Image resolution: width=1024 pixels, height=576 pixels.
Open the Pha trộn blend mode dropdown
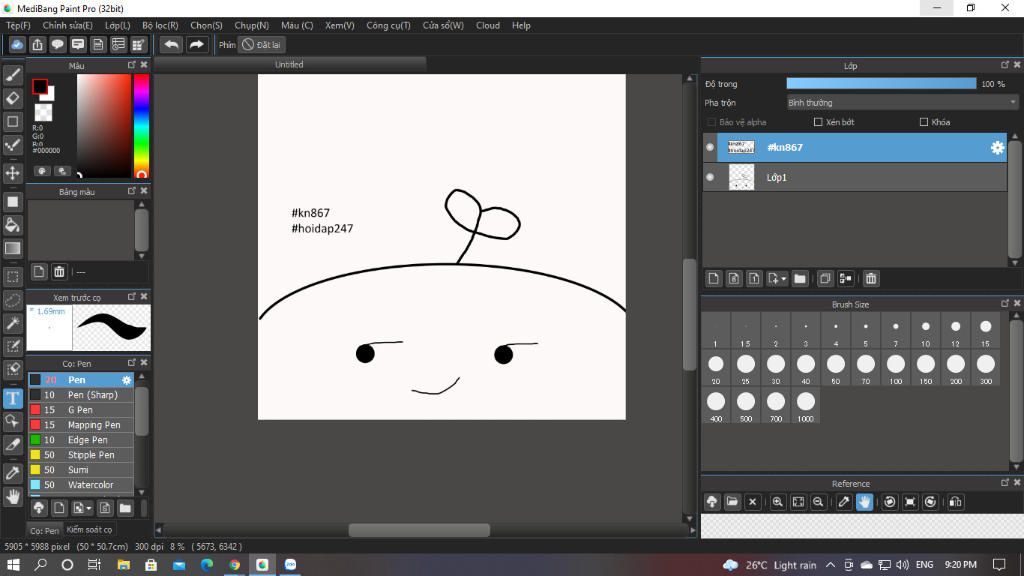coord(901,102)
